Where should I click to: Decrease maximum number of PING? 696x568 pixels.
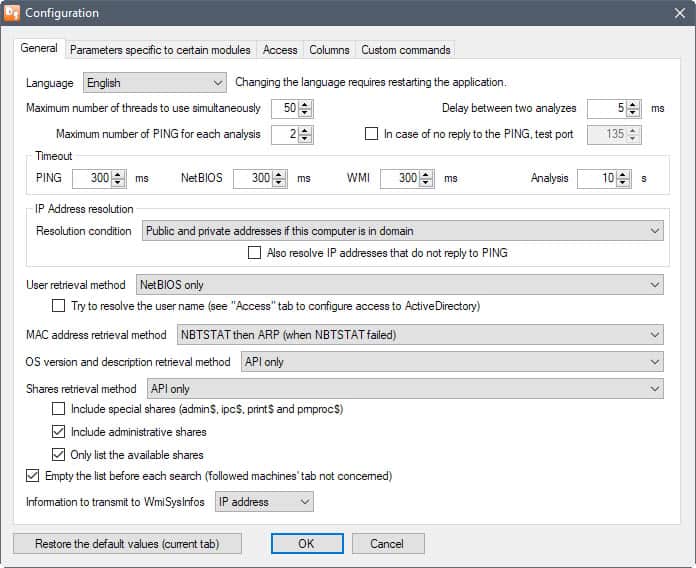305,138
